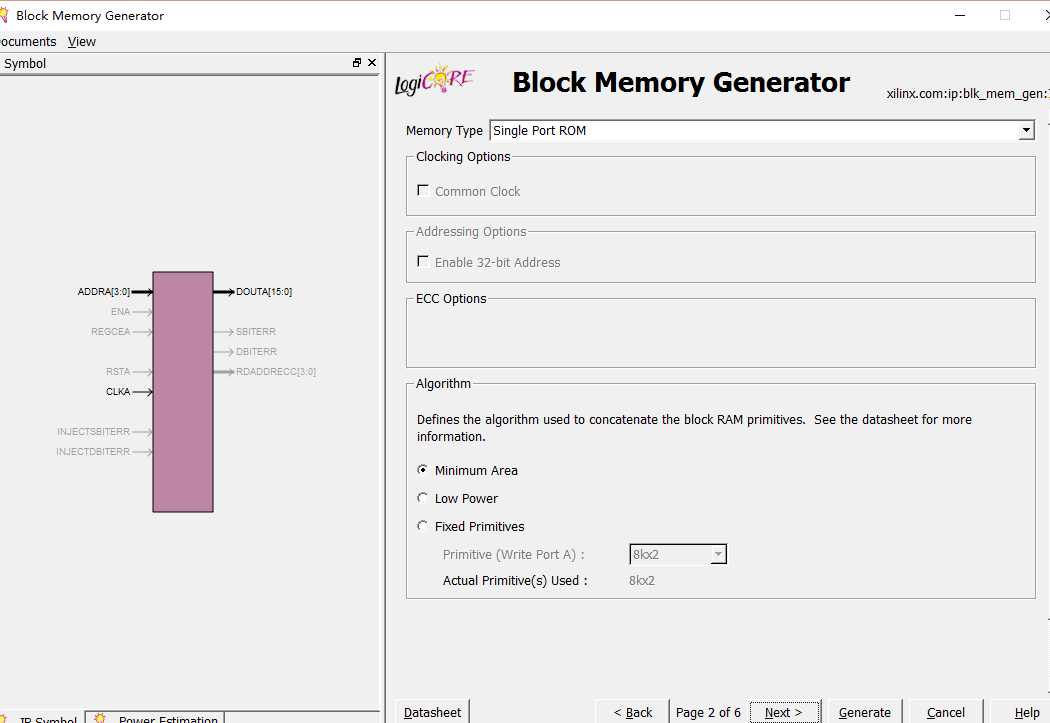Click the ADDRA[3:0] port label
Screen dimensions: 1050x723
pyautogui.click(x=104, y=292)
